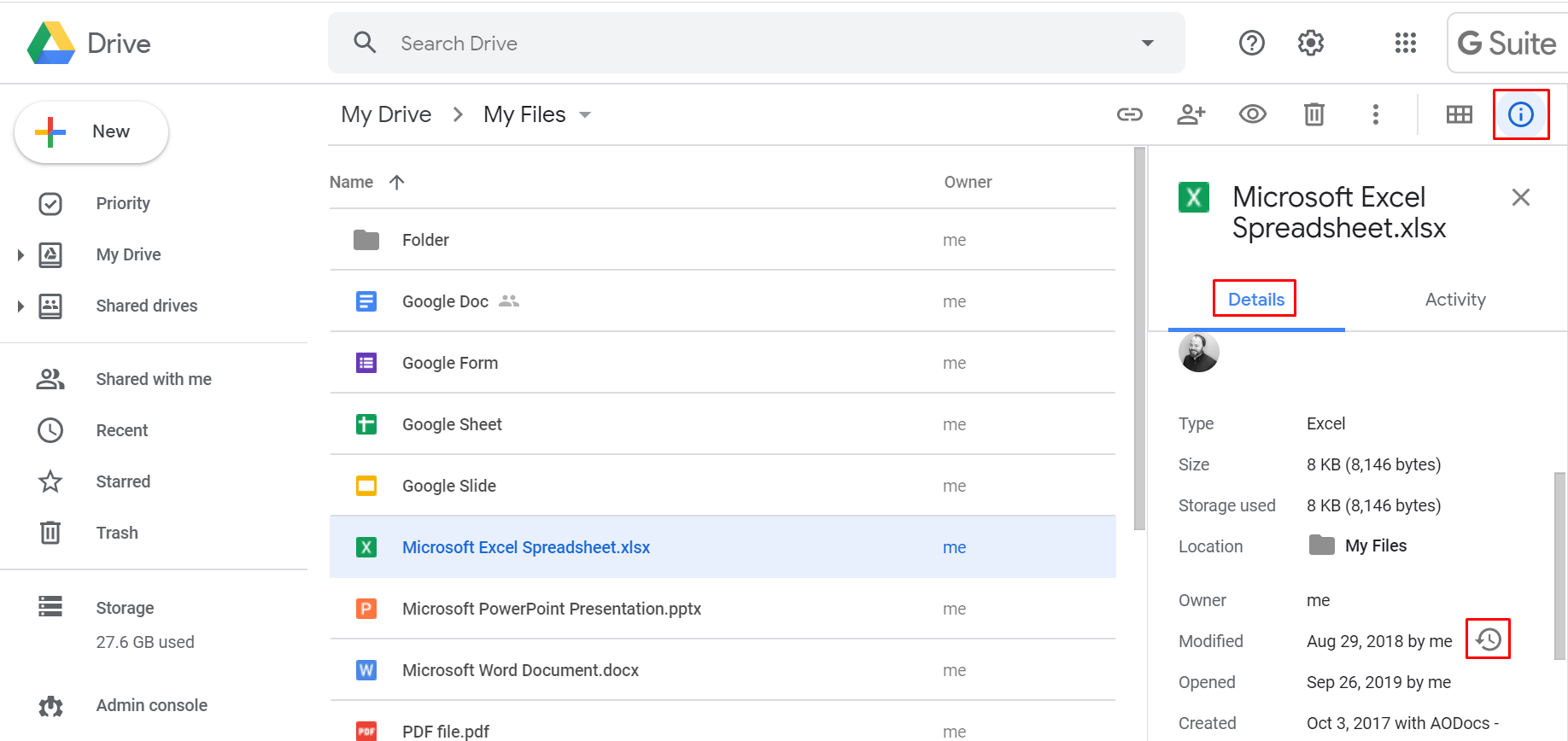Screen dimensions: 1568x741
Task: Click the share with people icon
Action: pyautogui.click(x=1191, y=114)
